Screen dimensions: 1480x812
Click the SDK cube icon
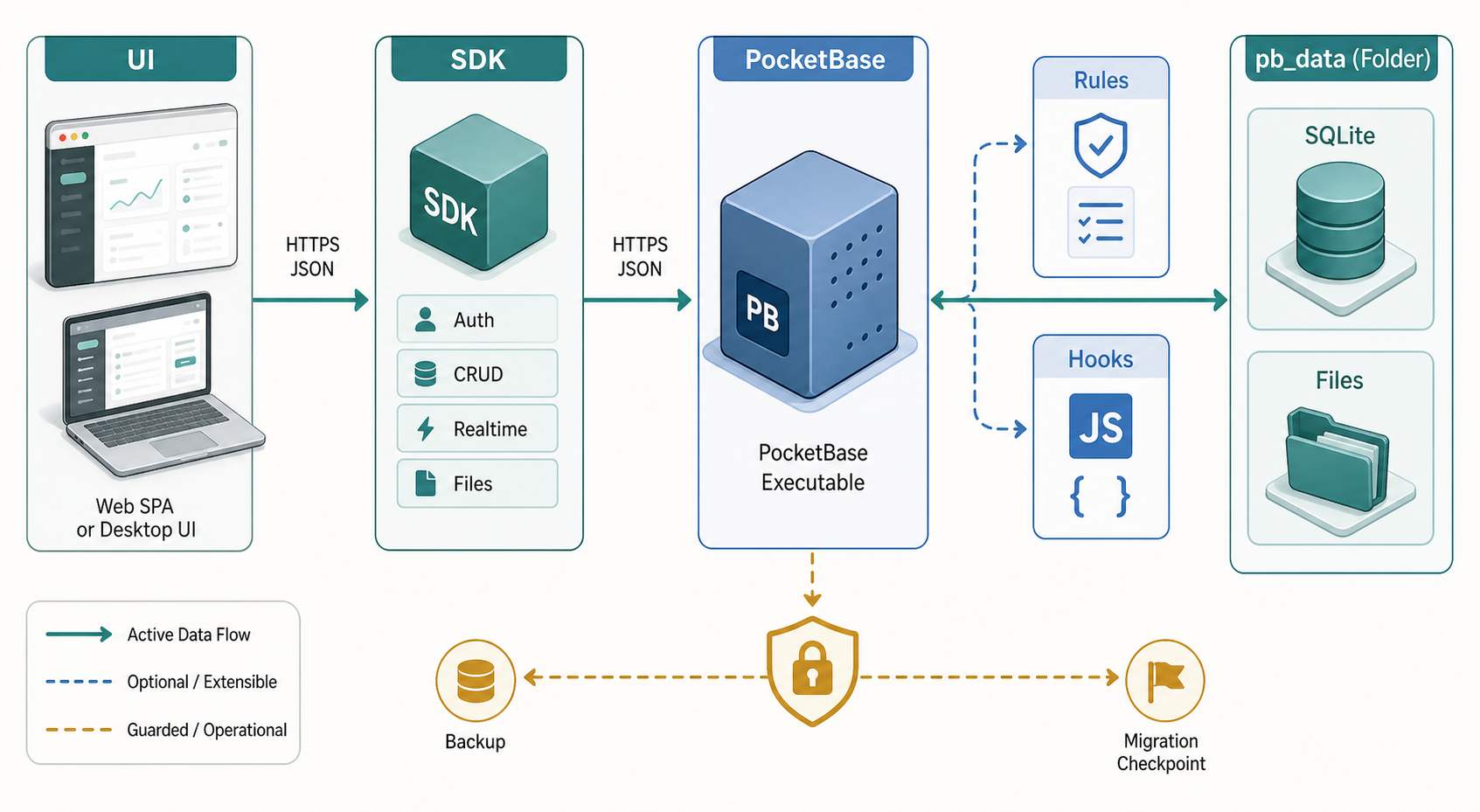pyautogui.click(x=478, y=192)
